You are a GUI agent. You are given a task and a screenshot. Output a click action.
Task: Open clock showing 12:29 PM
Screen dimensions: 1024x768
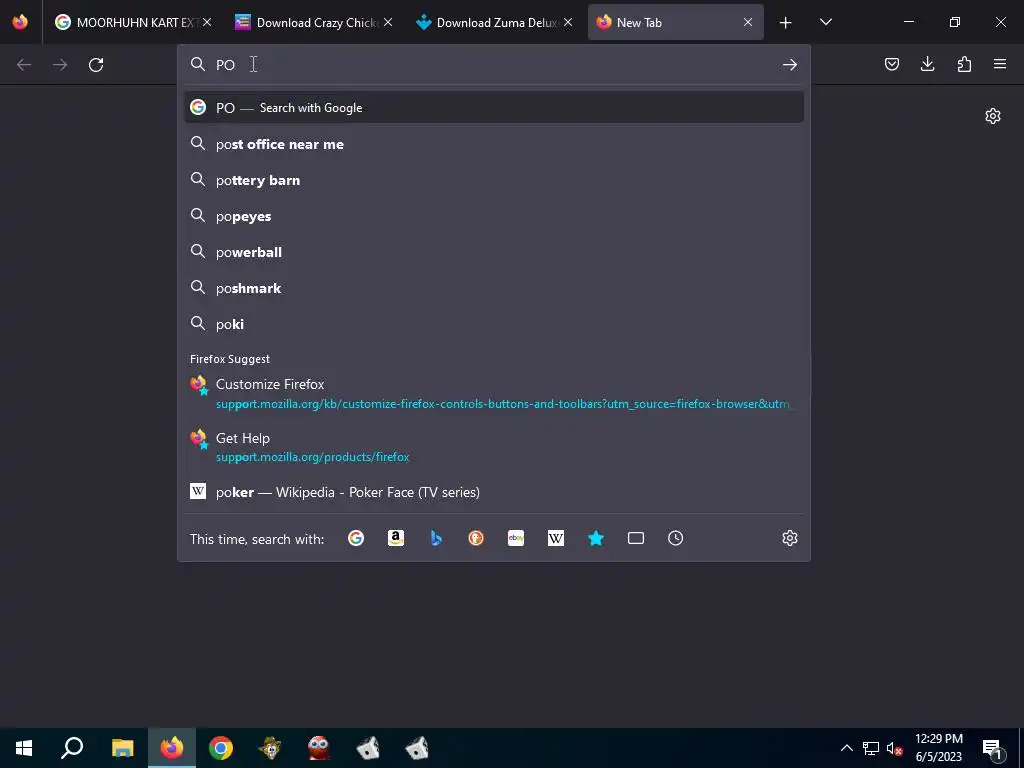coord(938,748)
